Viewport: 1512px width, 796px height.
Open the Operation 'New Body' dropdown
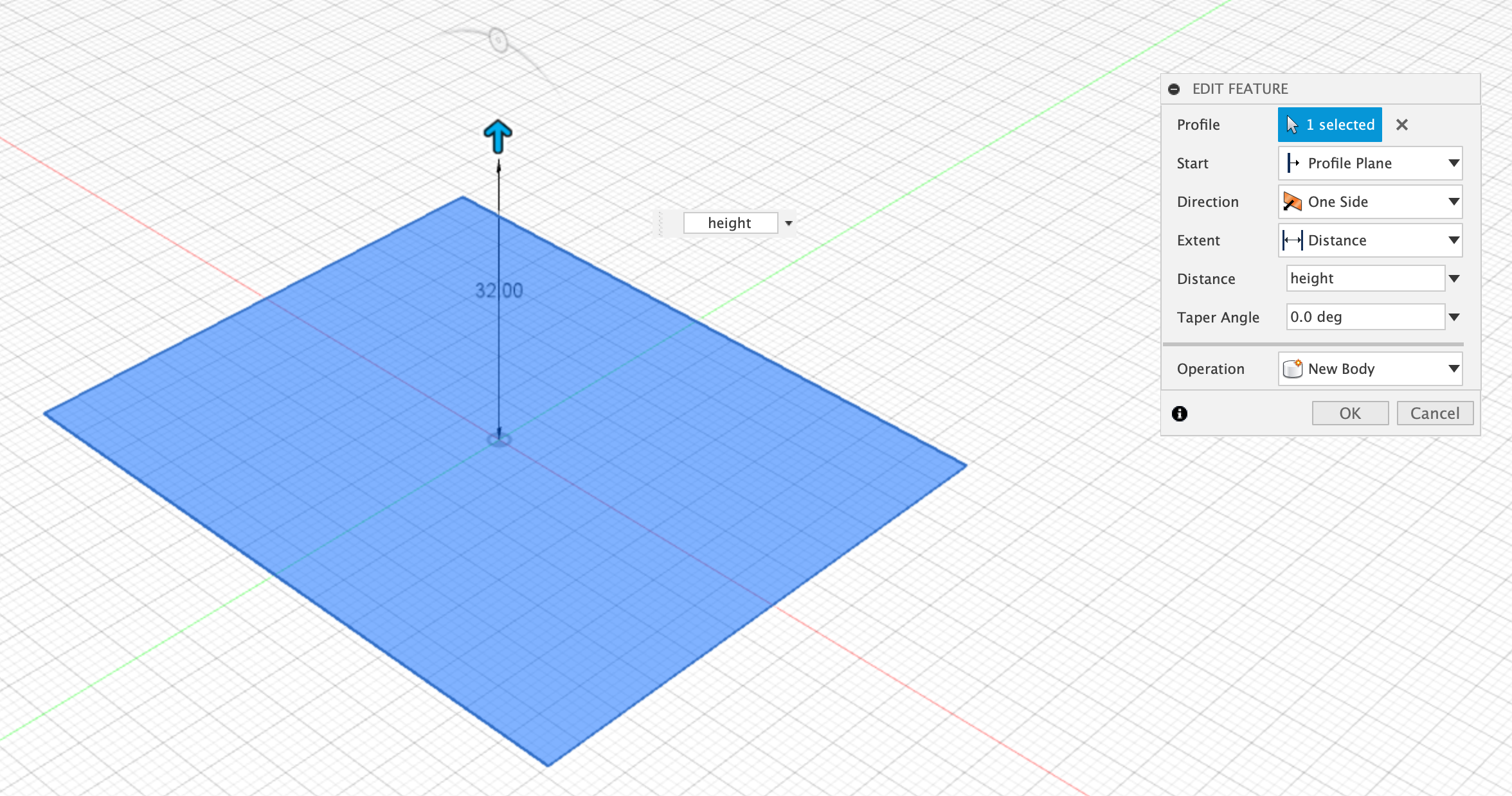(x=1370, y=369)
